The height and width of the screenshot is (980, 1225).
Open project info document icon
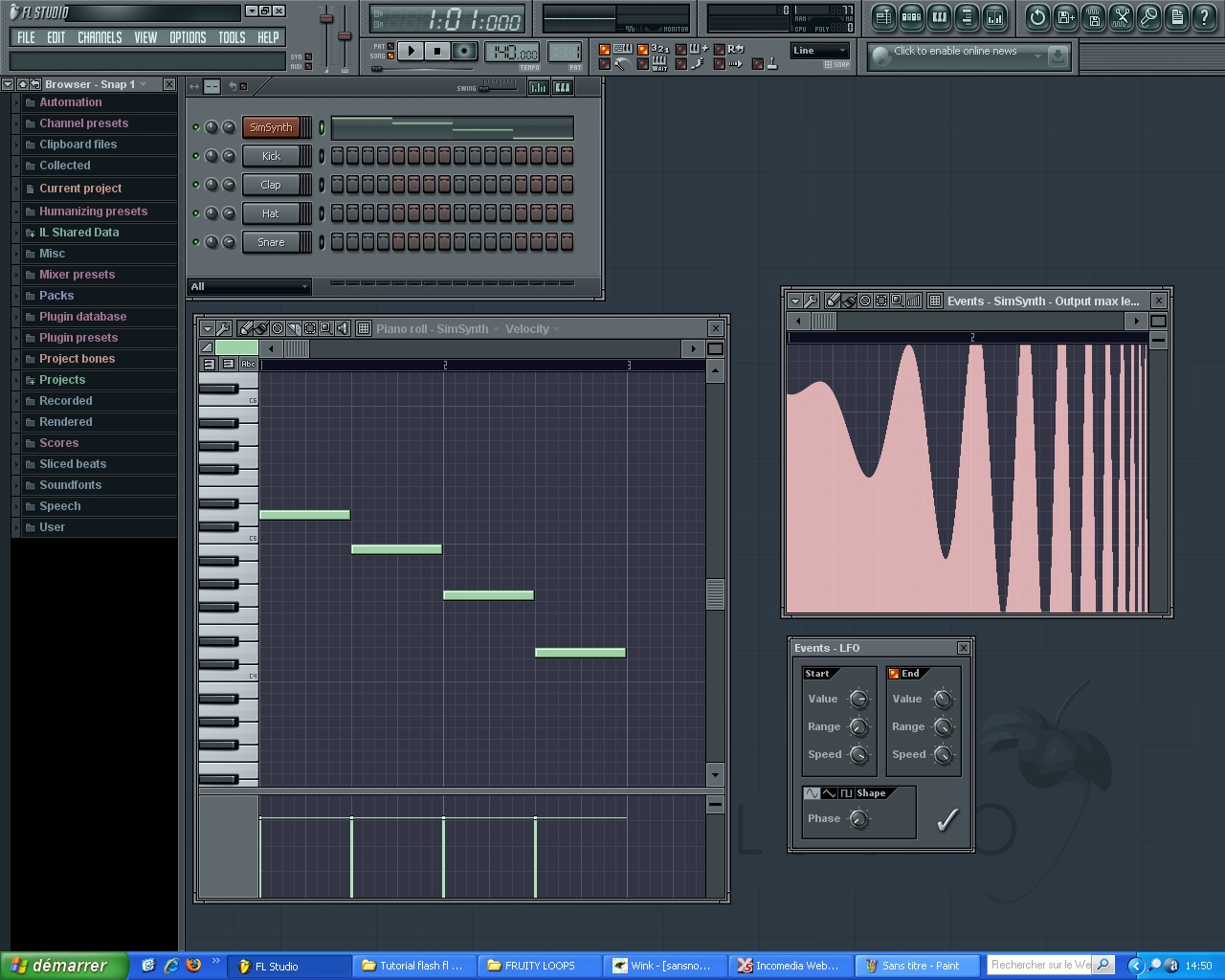[x=1176, y=17]
